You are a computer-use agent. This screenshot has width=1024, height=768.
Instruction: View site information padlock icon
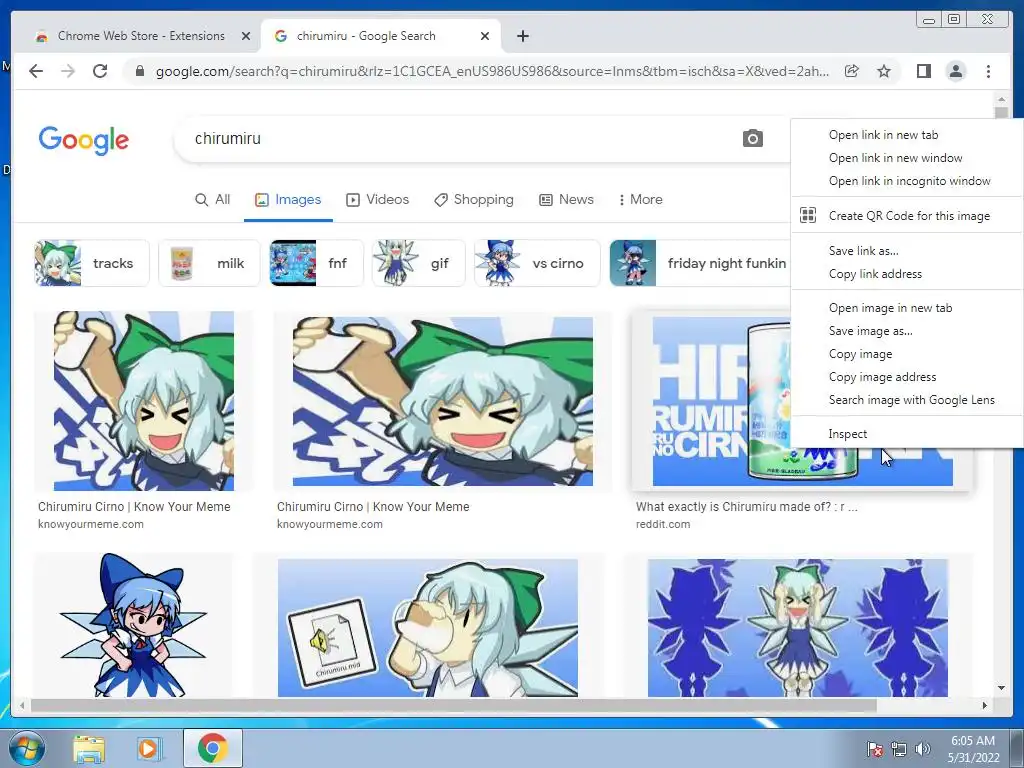[139, 71]
